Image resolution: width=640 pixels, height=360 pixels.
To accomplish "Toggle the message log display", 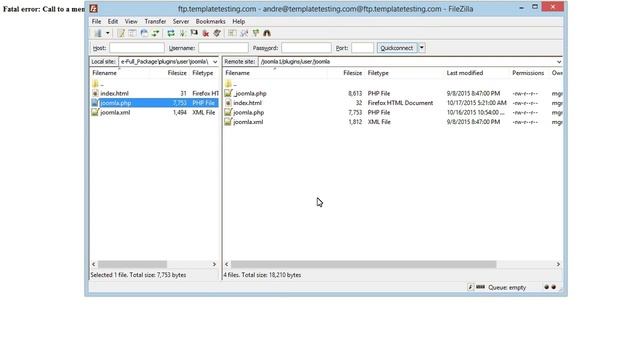I will [x=121, y=33].
